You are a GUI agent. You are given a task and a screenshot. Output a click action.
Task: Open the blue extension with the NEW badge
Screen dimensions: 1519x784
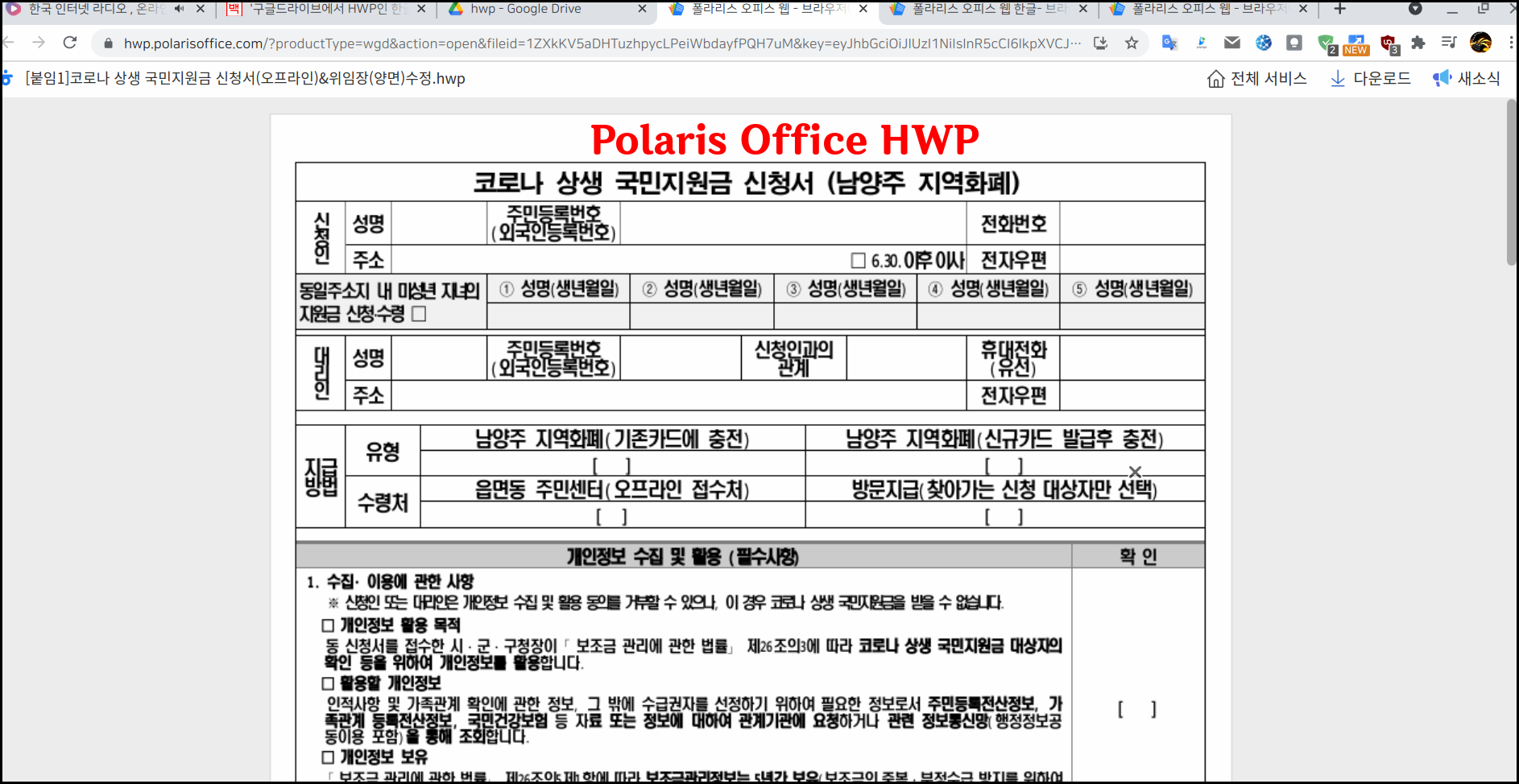tap(1357, 44)
